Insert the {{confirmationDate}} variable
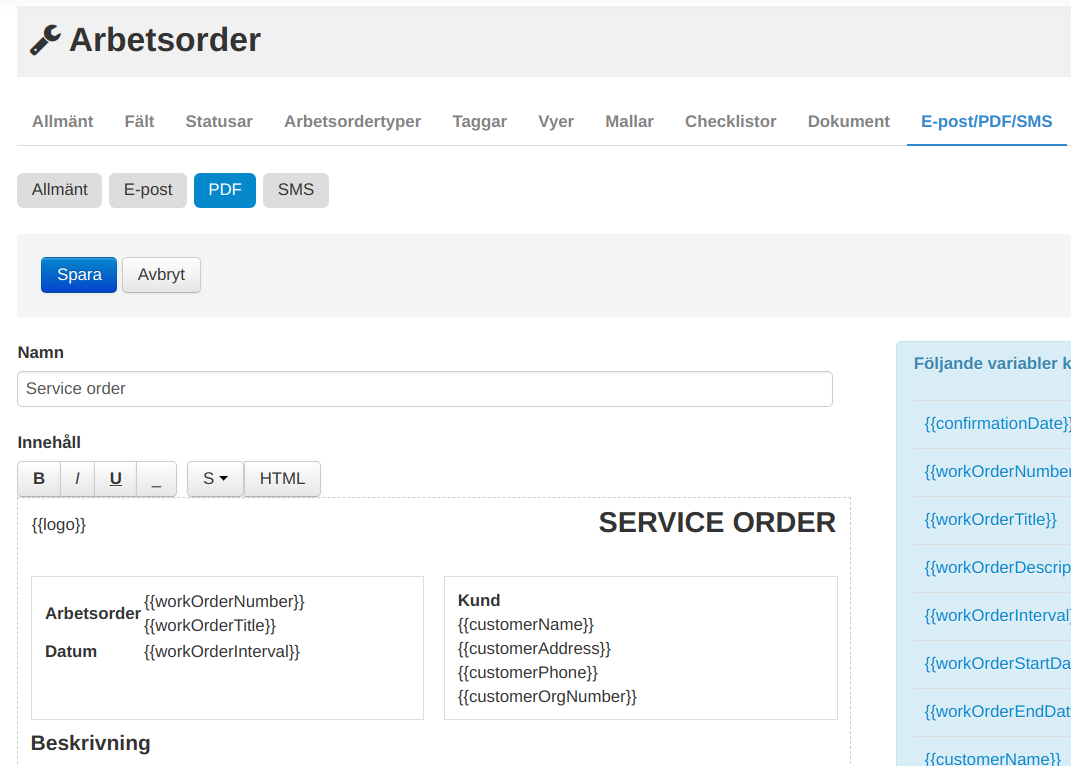The width and height of the screenshot is (1071, 766). [x=997, y=424]
